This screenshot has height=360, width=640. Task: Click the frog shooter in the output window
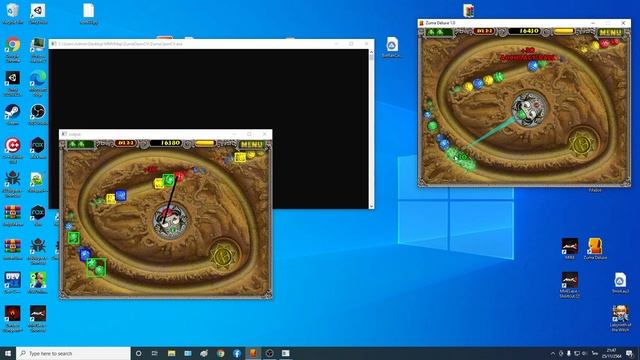(170, 220)
